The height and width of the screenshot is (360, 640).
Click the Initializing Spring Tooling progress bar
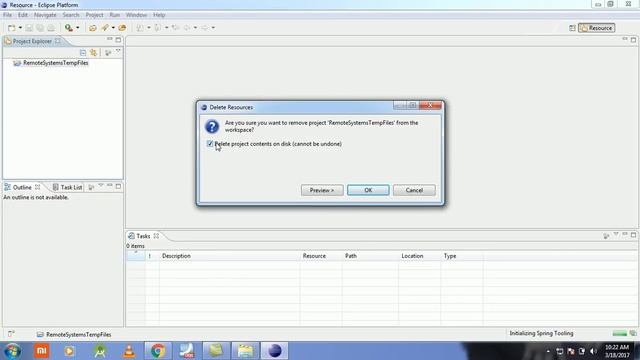point(620,333)
